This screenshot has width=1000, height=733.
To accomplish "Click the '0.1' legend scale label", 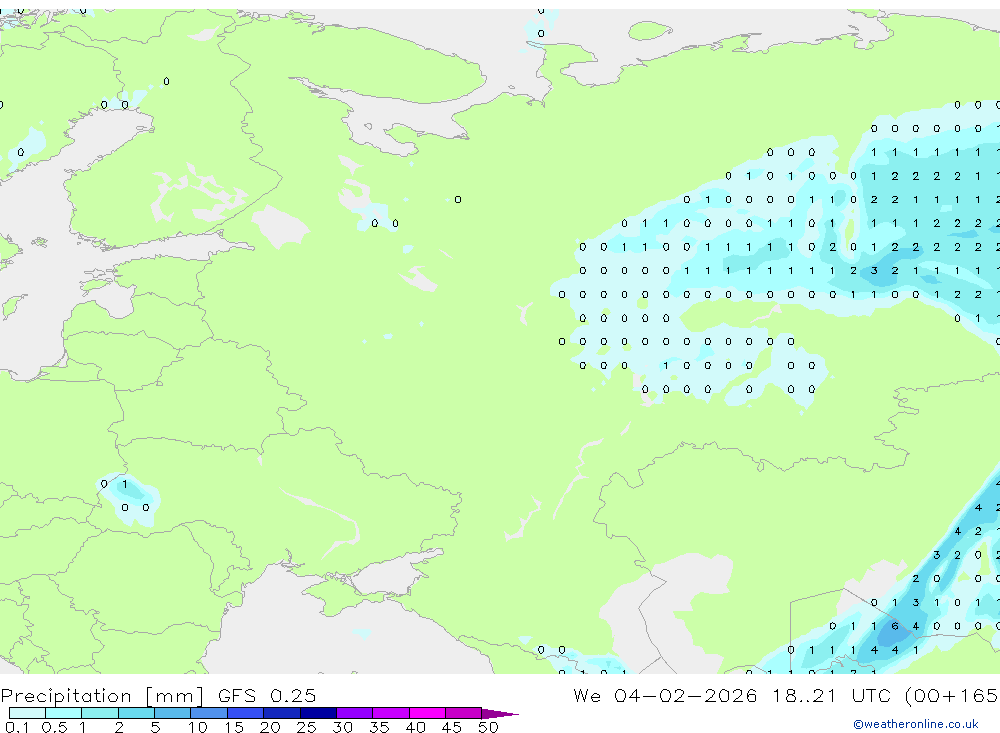I will point(17,727).
